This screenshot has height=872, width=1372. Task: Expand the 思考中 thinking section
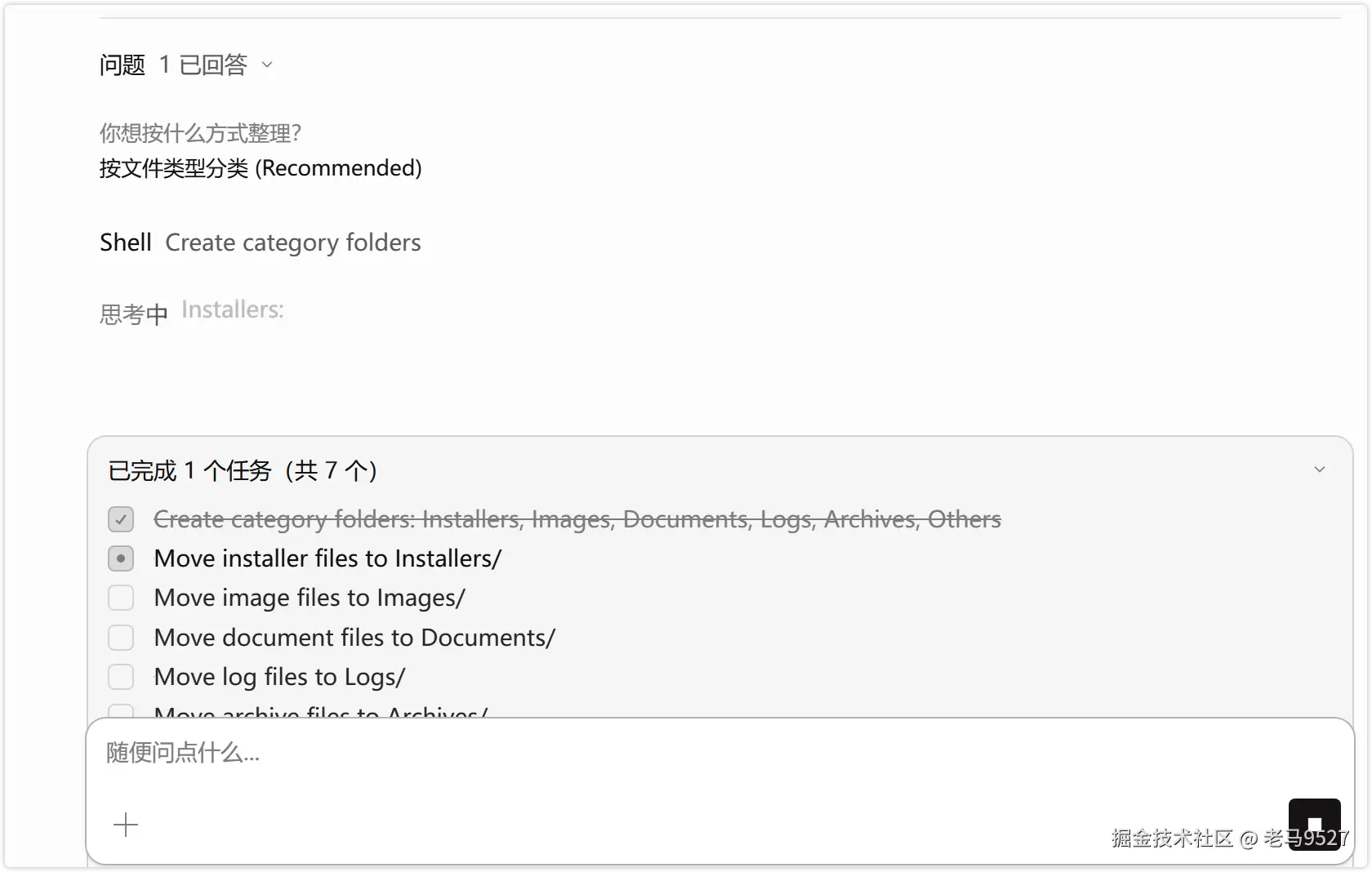[x=134, y=313]
